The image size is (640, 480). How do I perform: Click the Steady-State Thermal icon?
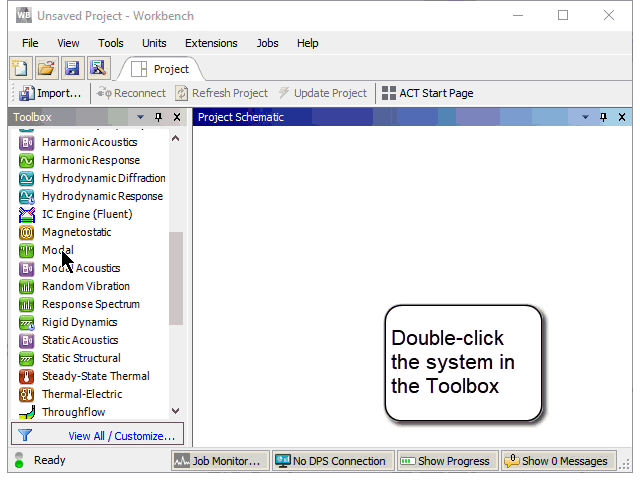pos(27,376)
